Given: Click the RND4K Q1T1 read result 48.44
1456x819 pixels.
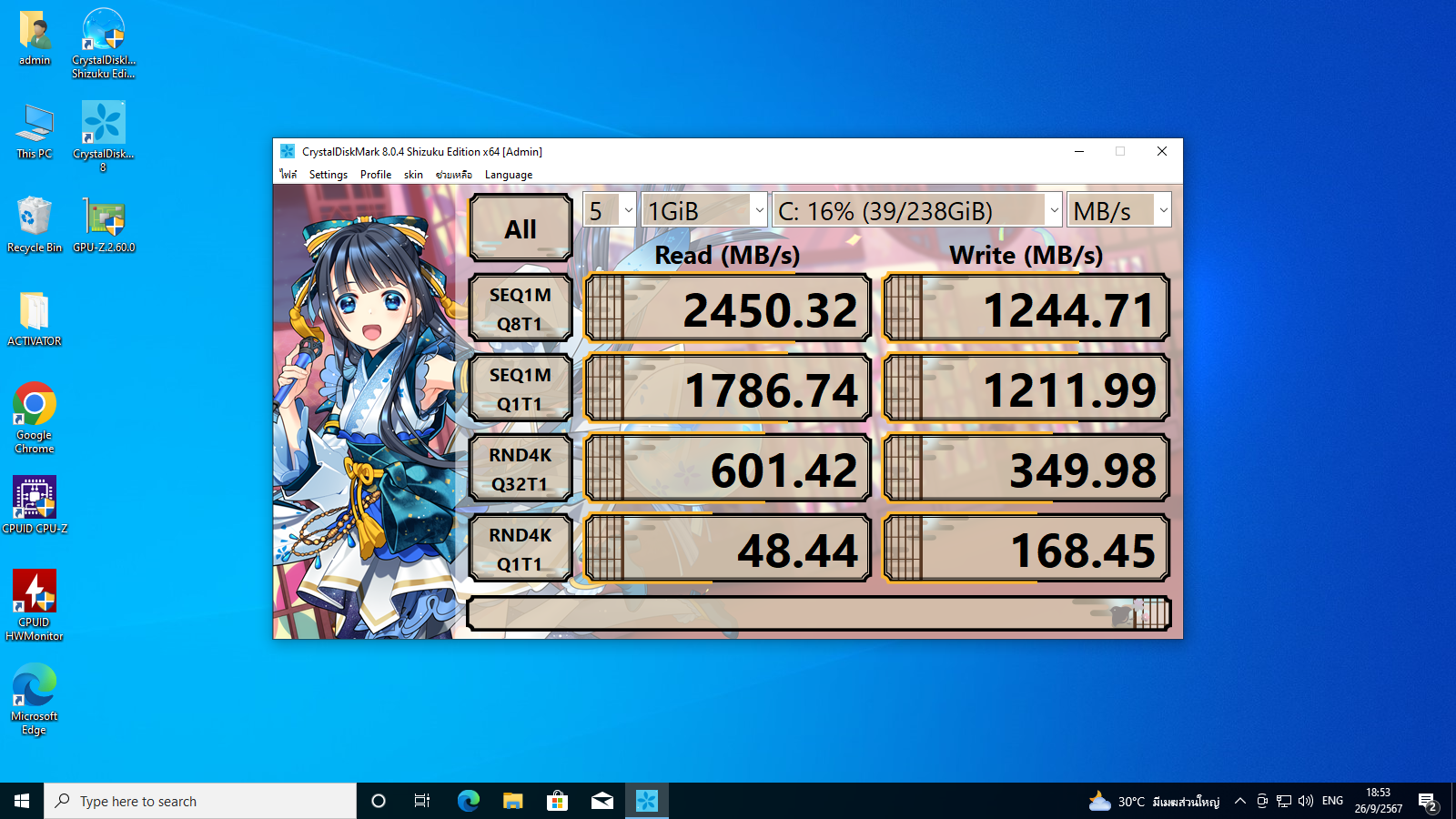Looking at the screenshot, I should (728, 549).
